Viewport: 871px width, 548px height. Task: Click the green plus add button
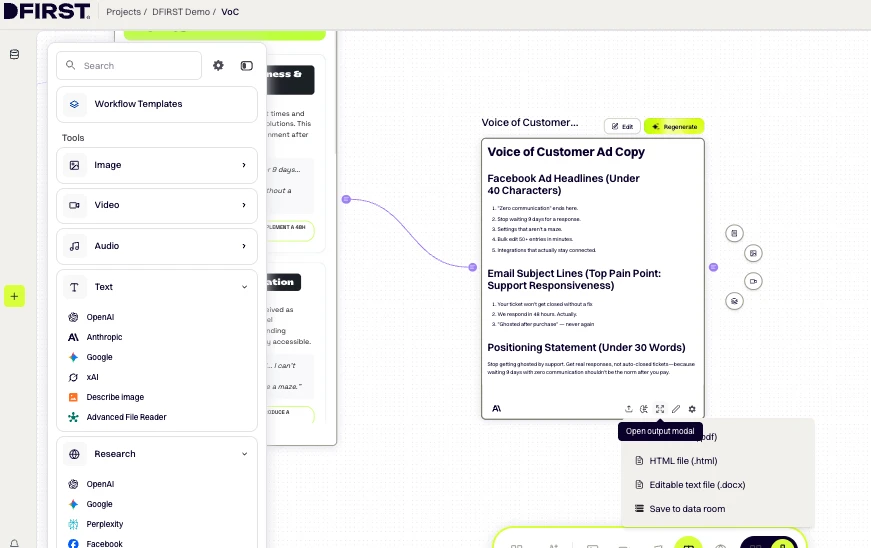click(x=14, y=296)
